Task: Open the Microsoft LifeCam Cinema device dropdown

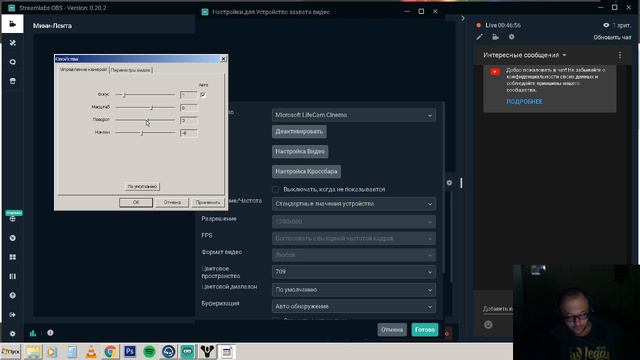Action: coord(353,115)
